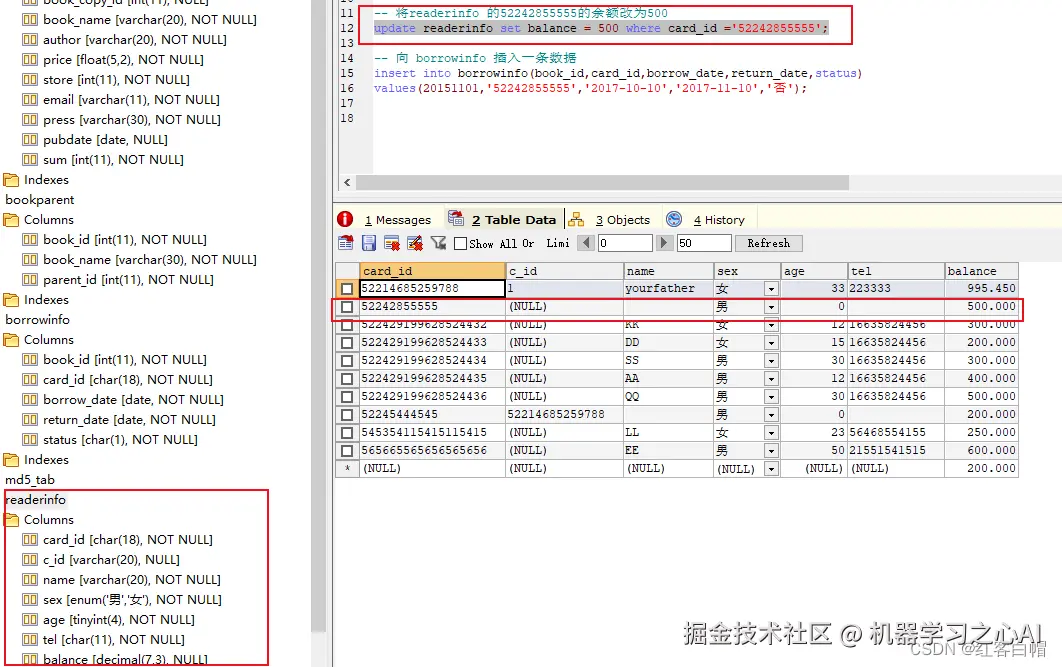Click the column icon beside tel char(11)
The height and width of the screenshot is (667, 1062).
pos(30,639)
